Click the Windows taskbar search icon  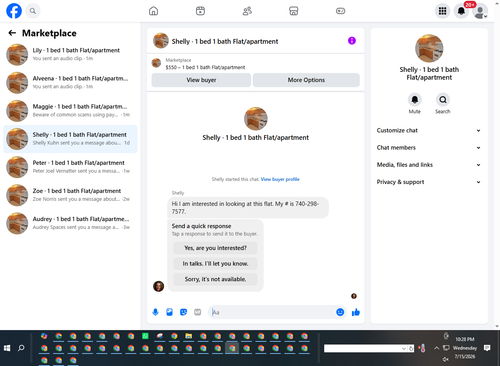21,348
